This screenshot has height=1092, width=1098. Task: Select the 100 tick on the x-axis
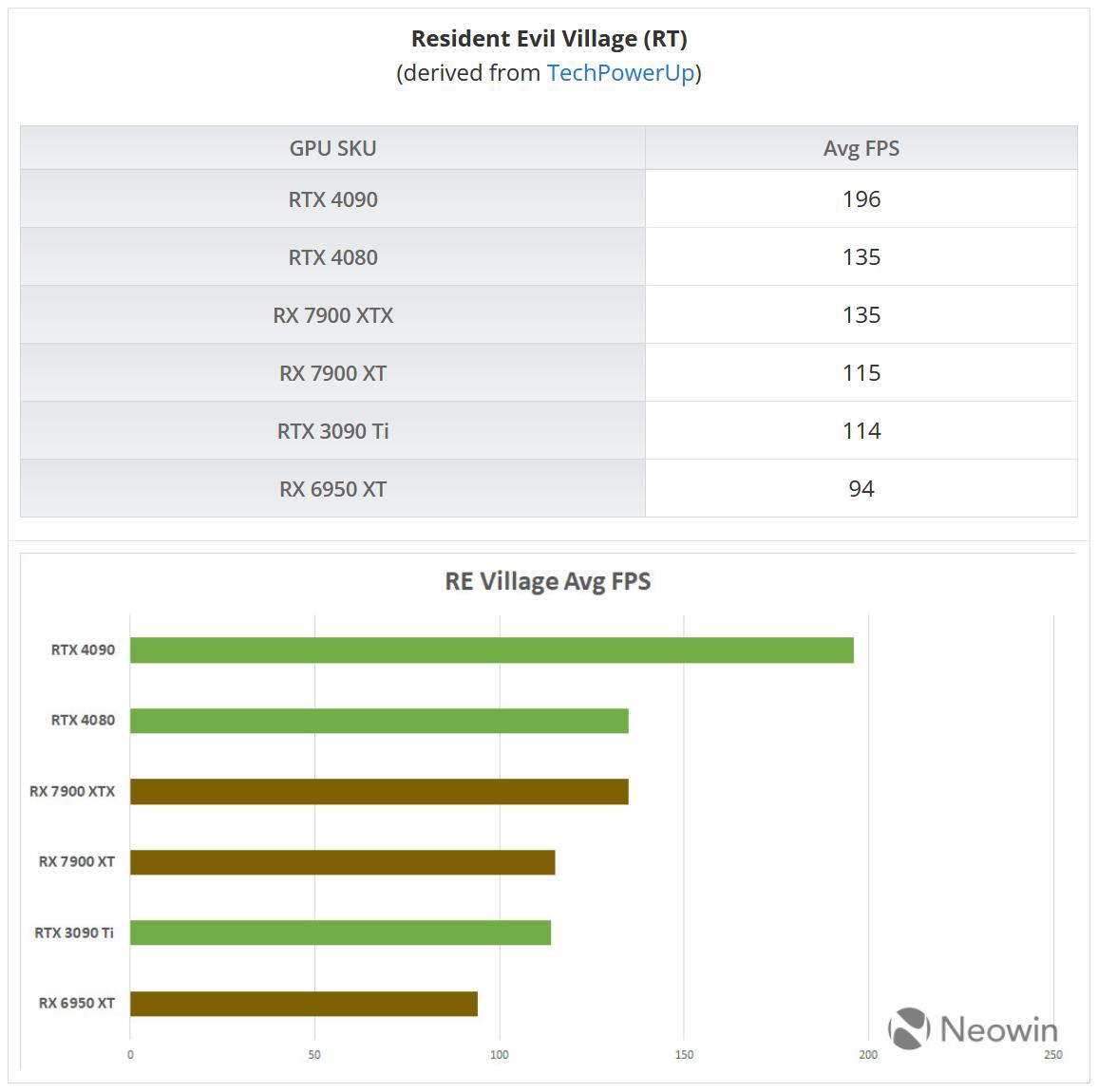coord(500,1054)
